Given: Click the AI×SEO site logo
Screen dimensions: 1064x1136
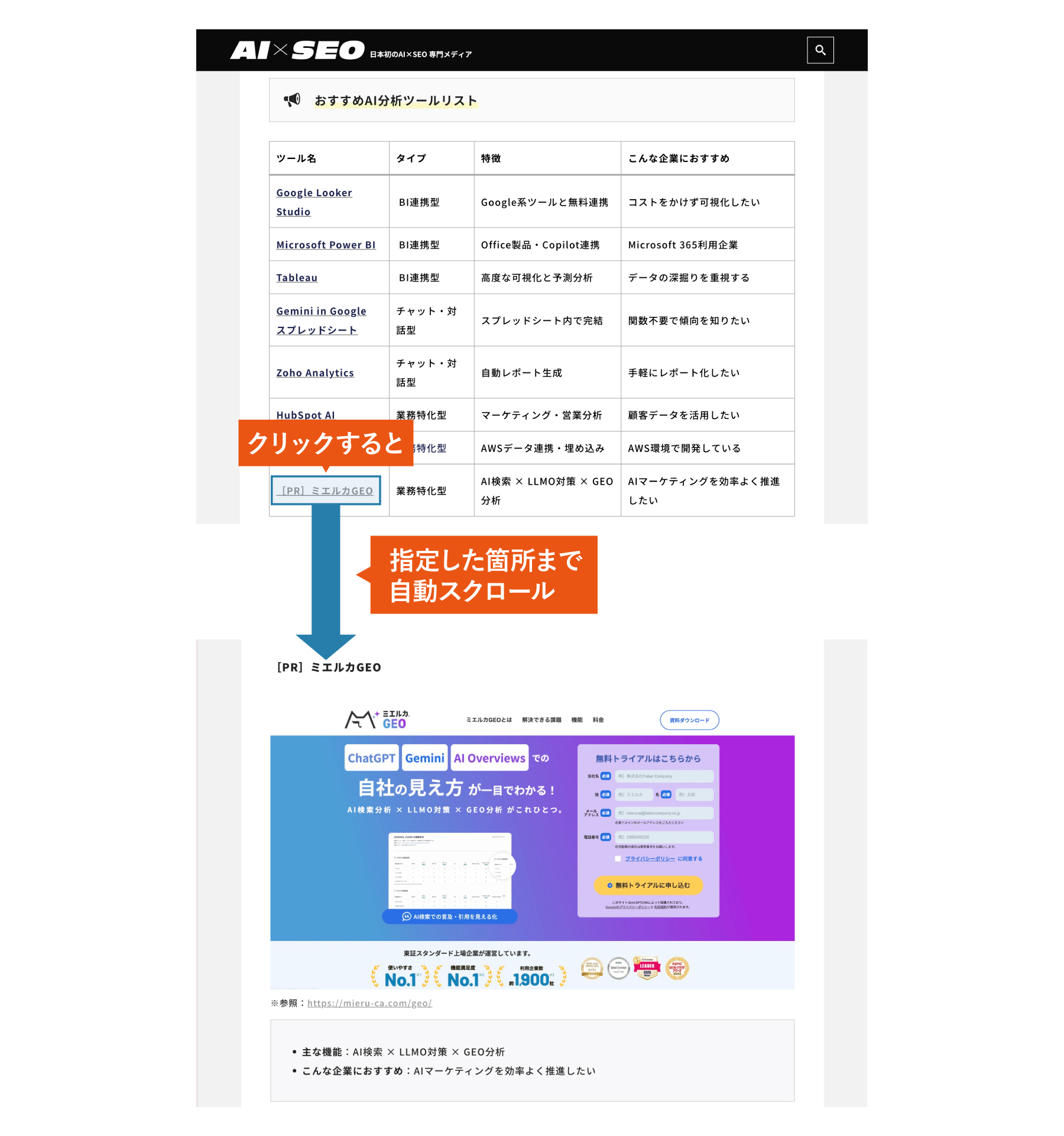Looking at the screenshot, I should tap(297, 50).
